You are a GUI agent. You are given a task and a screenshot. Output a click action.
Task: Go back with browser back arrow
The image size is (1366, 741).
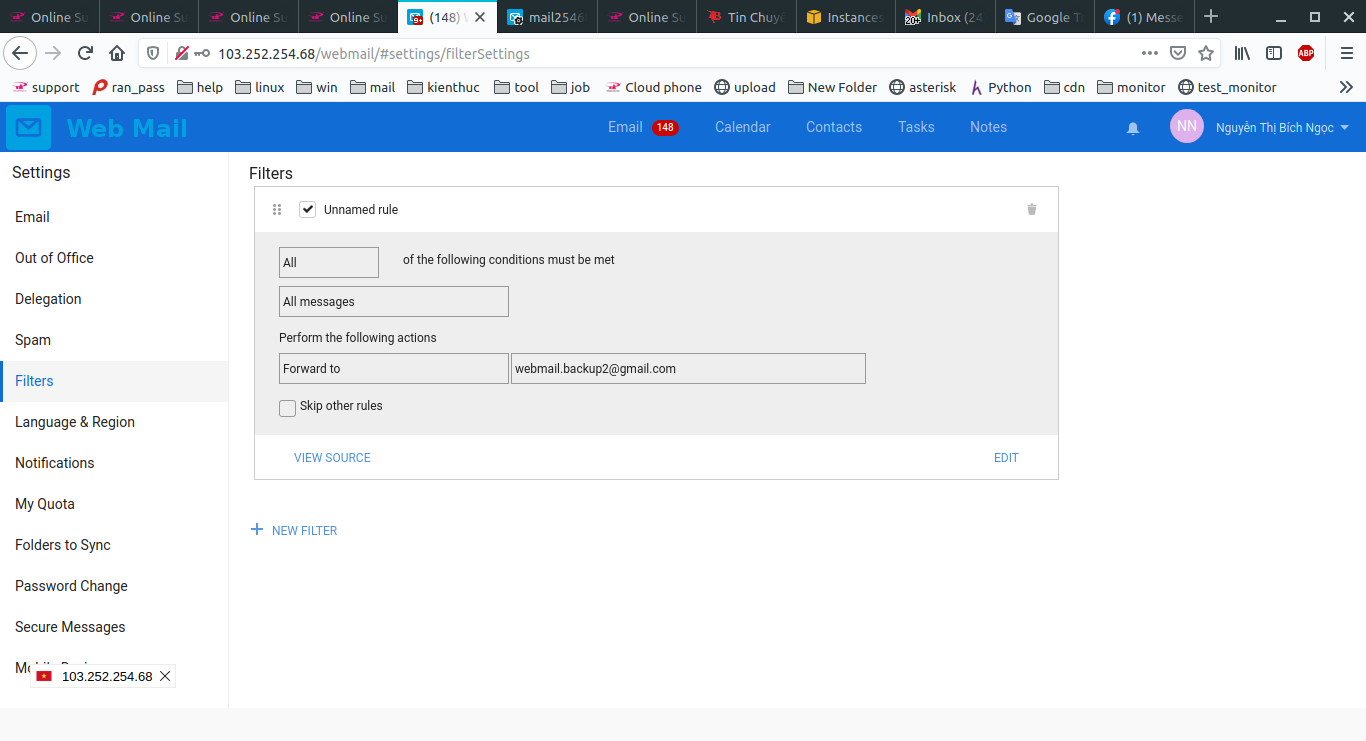tap(21, 53)
